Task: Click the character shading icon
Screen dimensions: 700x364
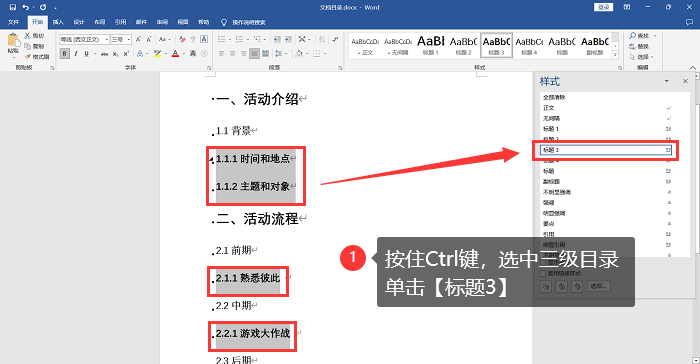Action: 193,54
